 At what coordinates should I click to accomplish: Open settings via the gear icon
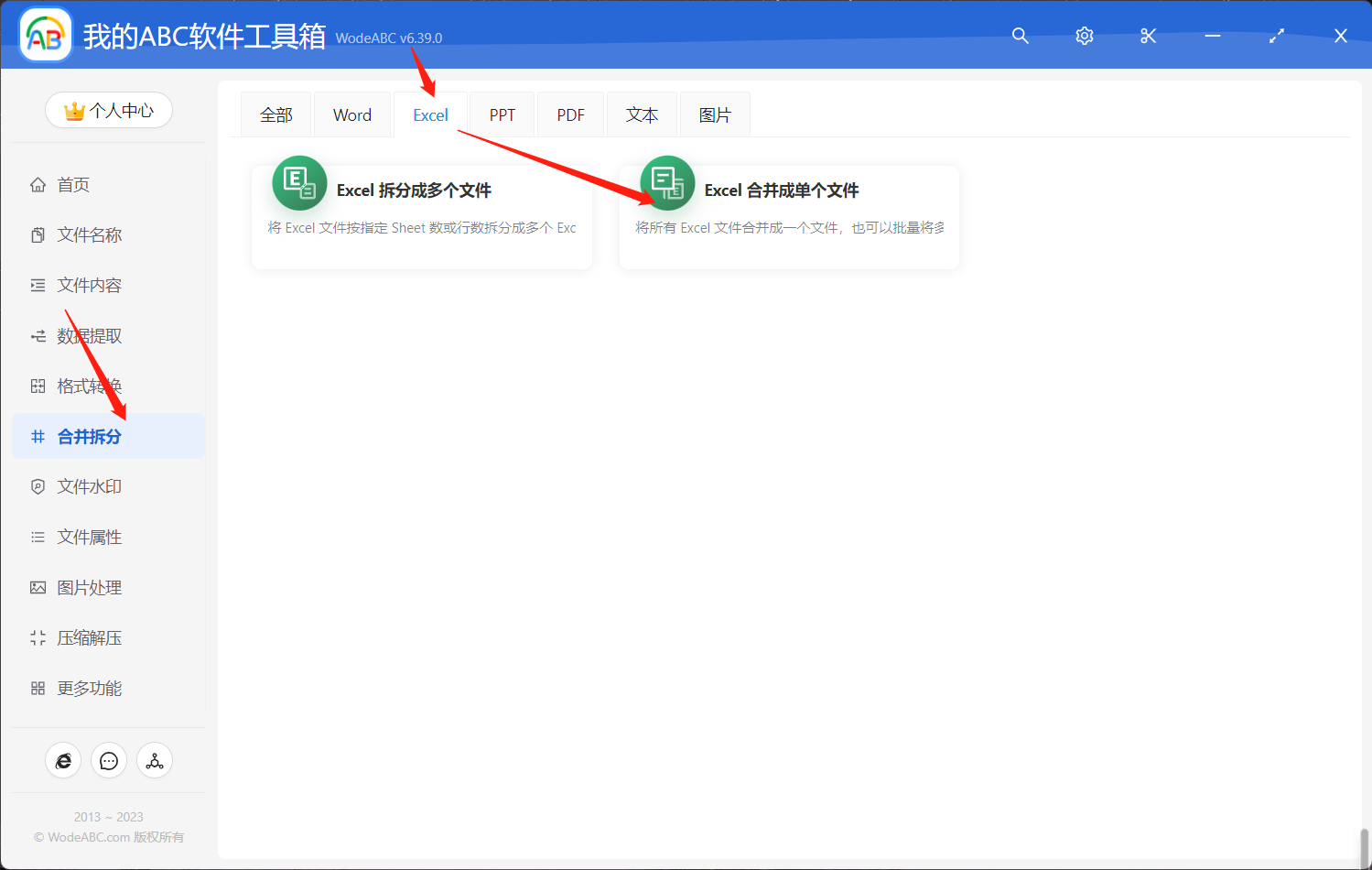click(x=1084, y=36)
